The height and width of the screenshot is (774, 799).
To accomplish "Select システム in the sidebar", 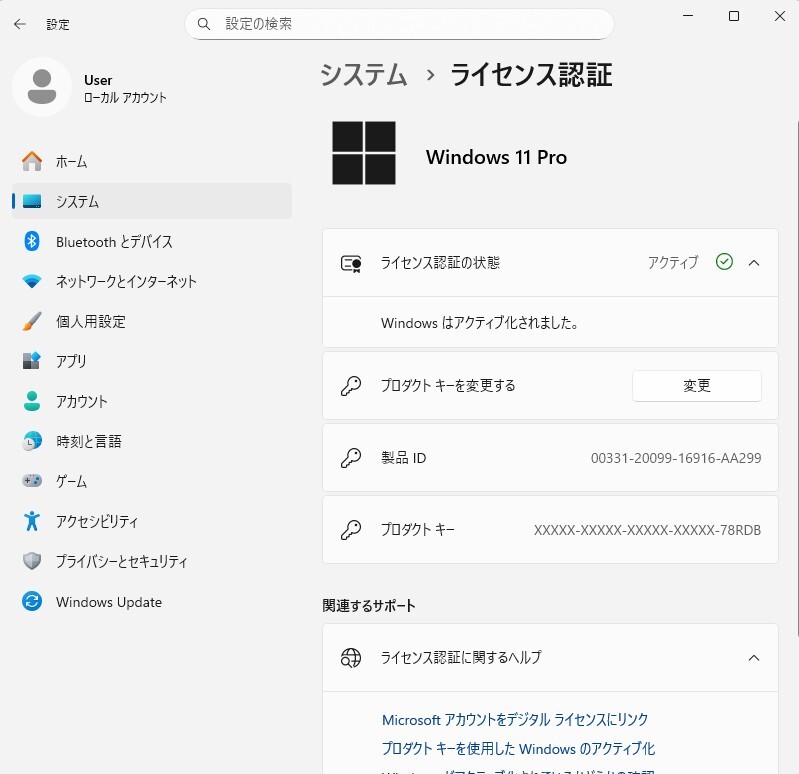I will [x=152, y=201].
